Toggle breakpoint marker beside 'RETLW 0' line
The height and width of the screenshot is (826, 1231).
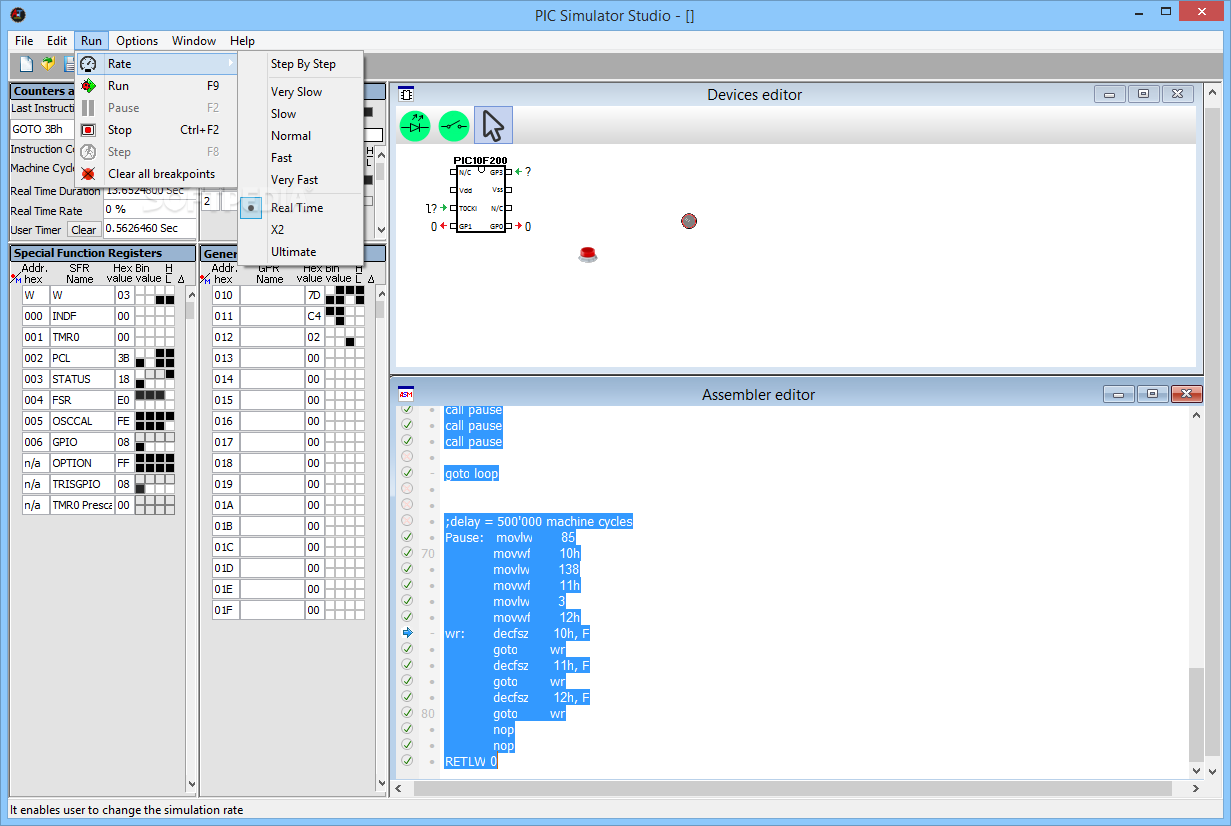407,761
